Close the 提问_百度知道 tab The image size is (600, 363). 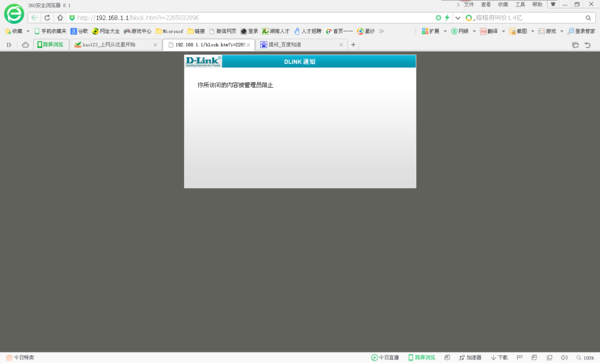pyautogui.click(x=341, y=45)
